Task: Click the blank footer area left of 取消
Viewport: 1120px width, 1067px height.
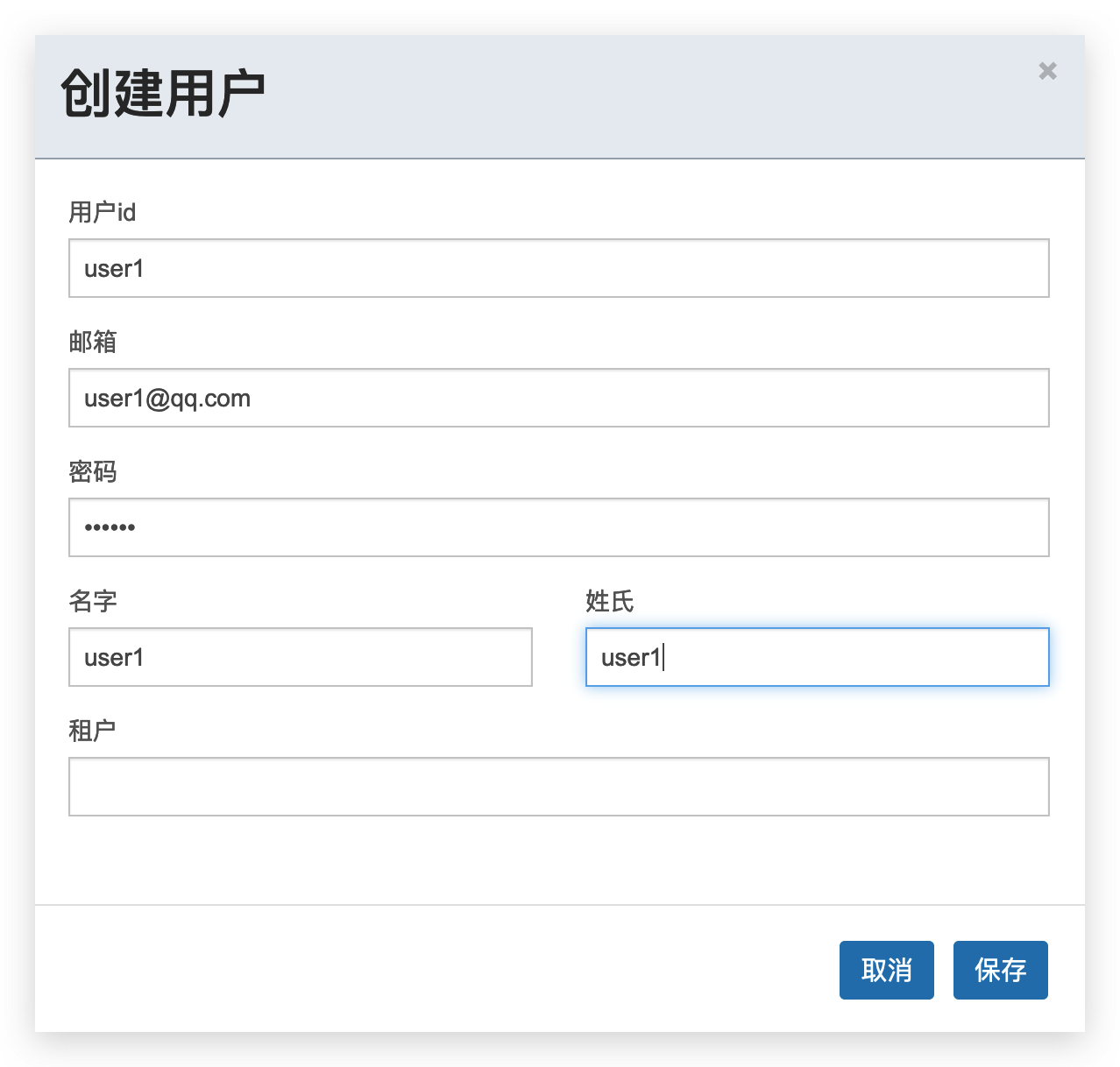Action: [438, 970]
